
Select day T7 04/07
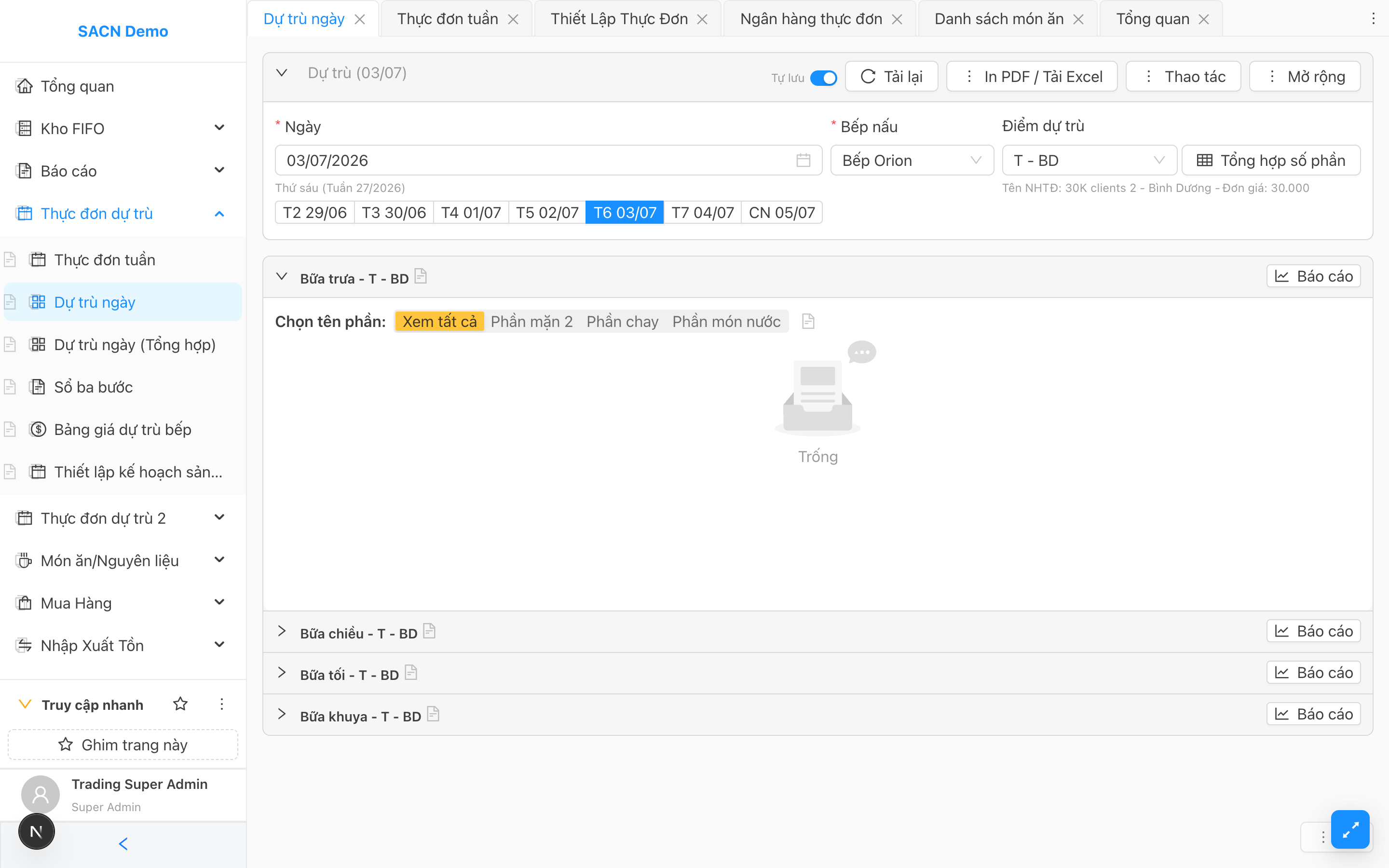tap(703, 212)
